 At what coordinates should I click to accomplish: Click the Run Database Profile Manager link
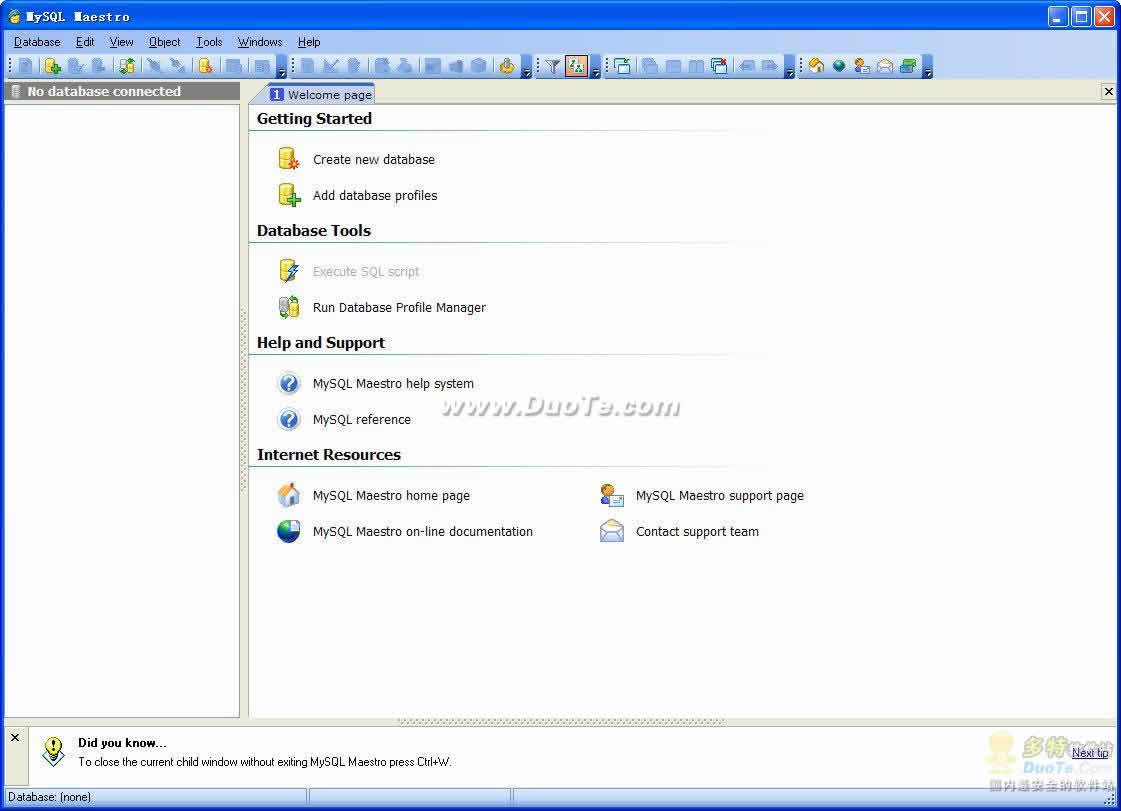(399, 308)
